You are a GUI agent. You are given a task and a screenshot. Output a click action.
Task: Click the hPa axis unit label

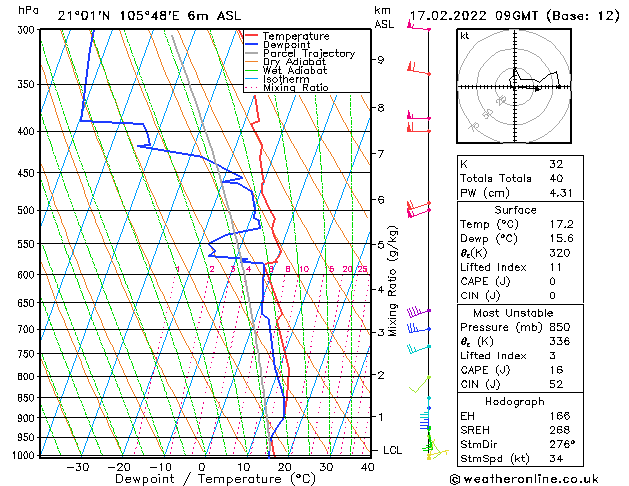(28, 10)
